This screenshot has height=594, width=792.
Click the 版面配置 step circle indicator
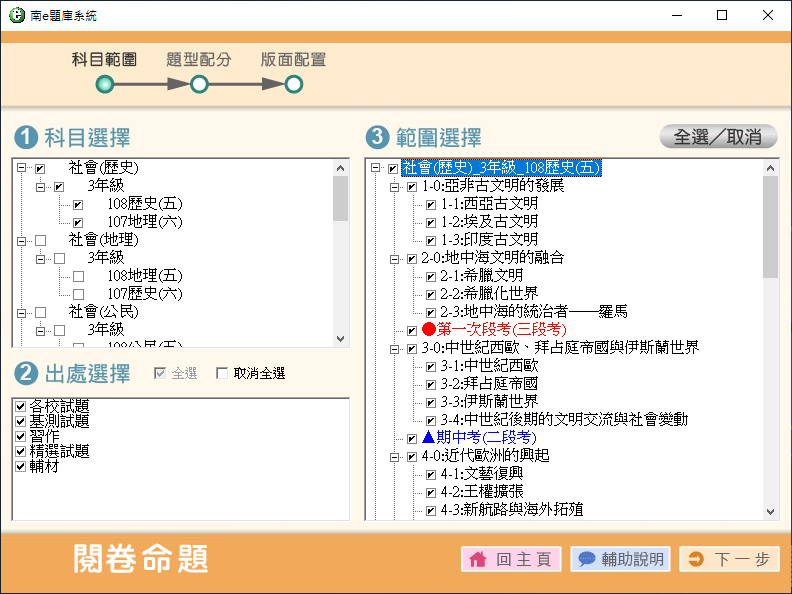293,85
